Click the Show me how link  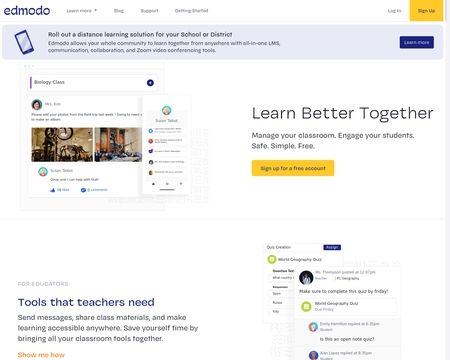tap(41, 355)
